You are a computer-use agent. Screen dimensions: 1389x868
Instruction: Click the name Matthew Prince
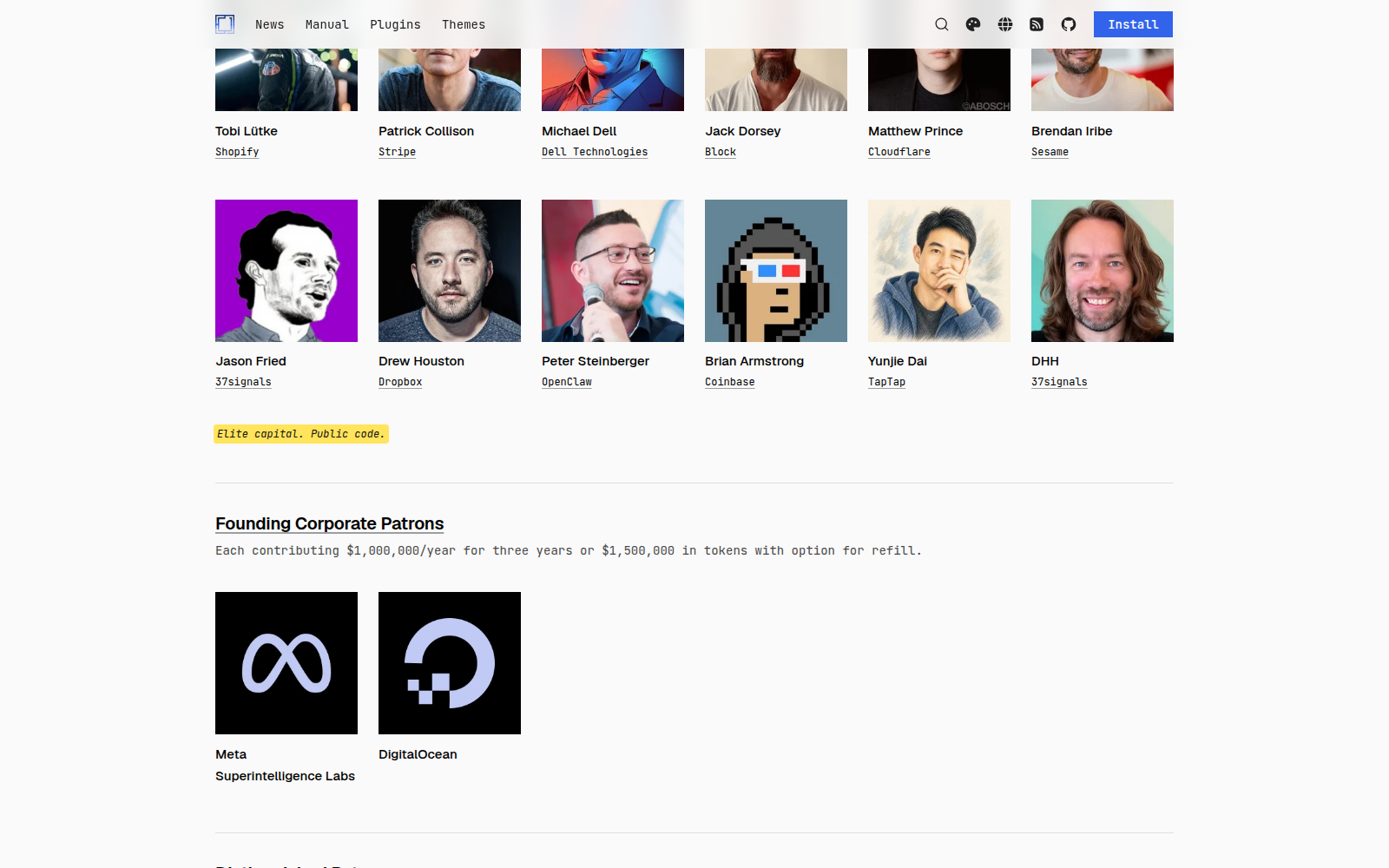[x=915, y=131]
